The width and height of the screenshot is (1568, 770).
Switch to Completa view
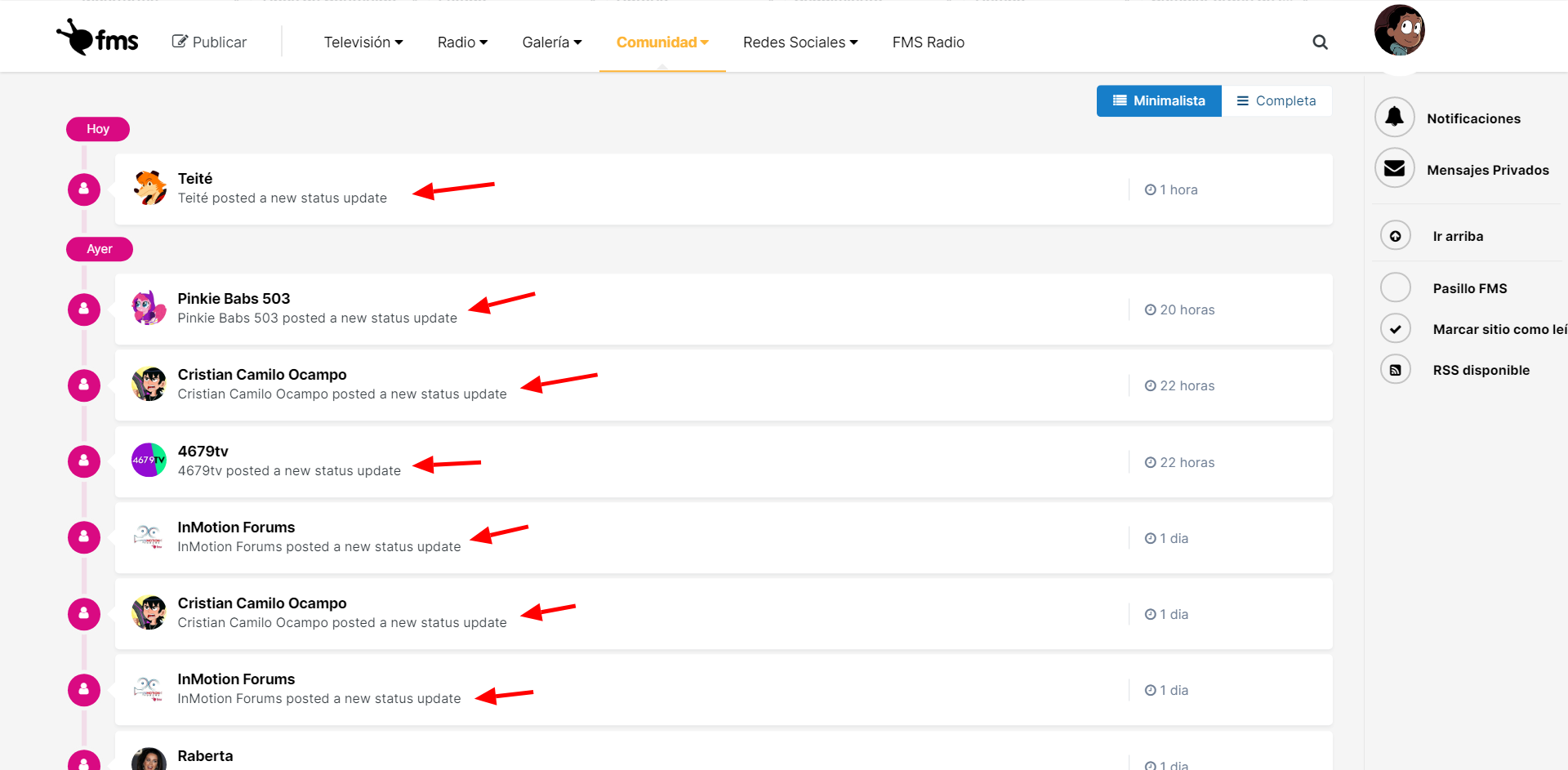1276,101
